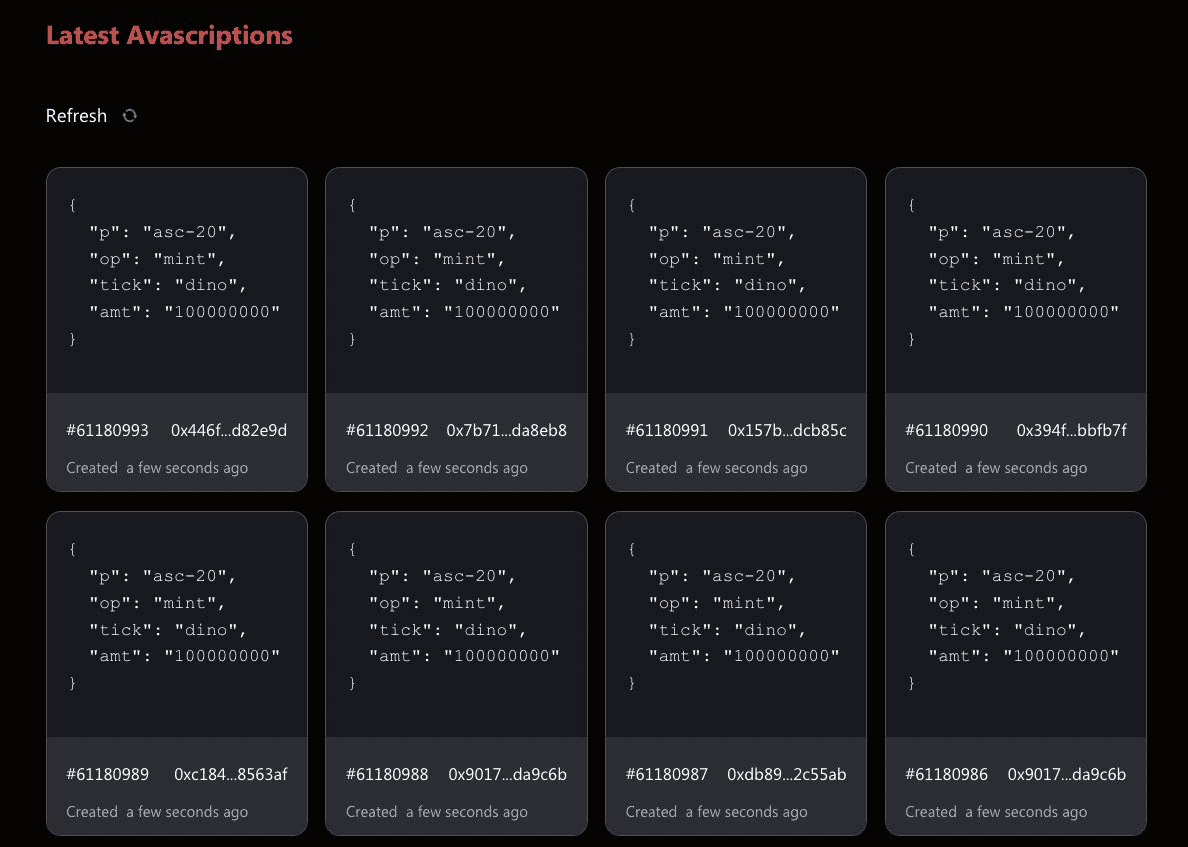Viewport: 1188px width, 847px height.
Task: View owner address 0x157b...dcb85c
Action: point(787,431)
